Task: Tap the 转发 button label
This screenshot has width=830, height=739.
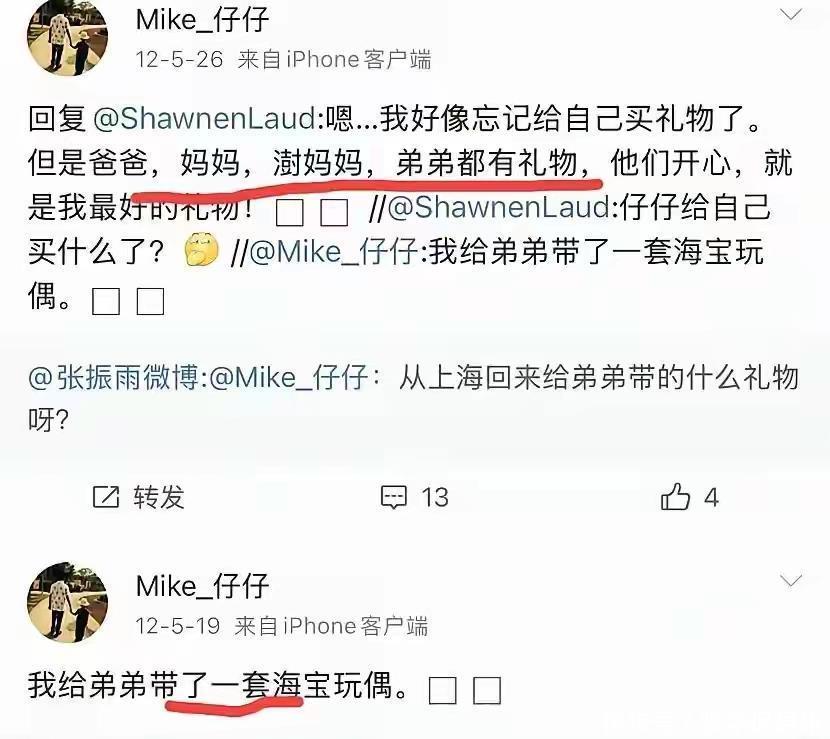Action: point(159,497)
